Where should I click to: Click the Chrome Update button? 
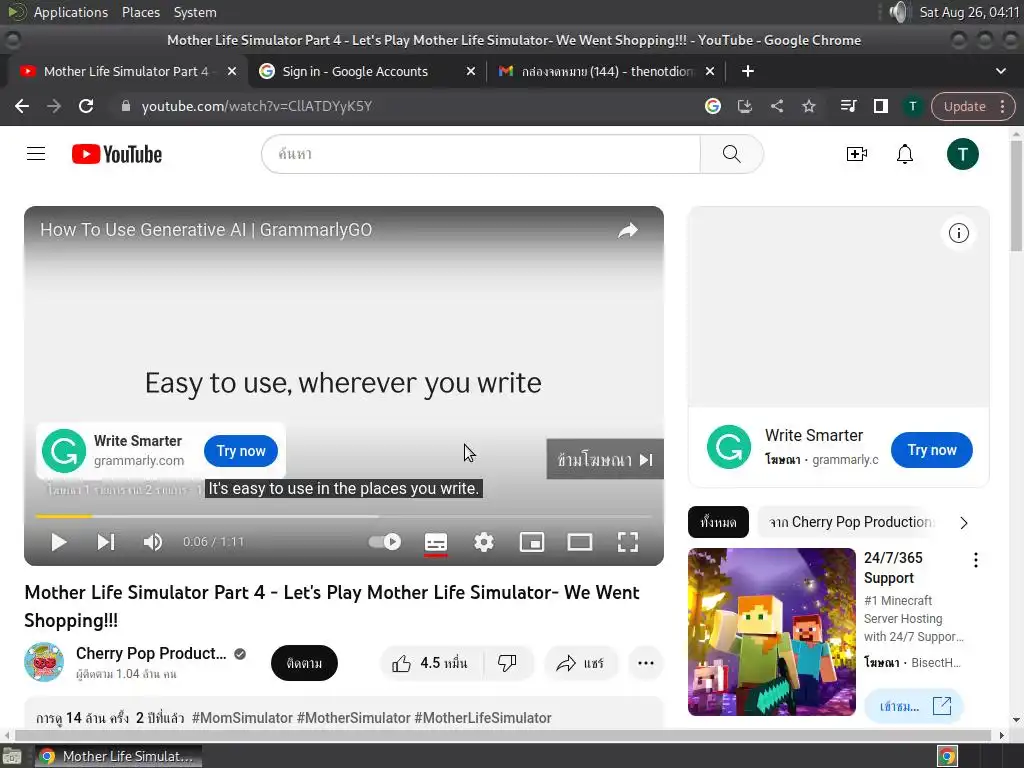coord(965,106)
